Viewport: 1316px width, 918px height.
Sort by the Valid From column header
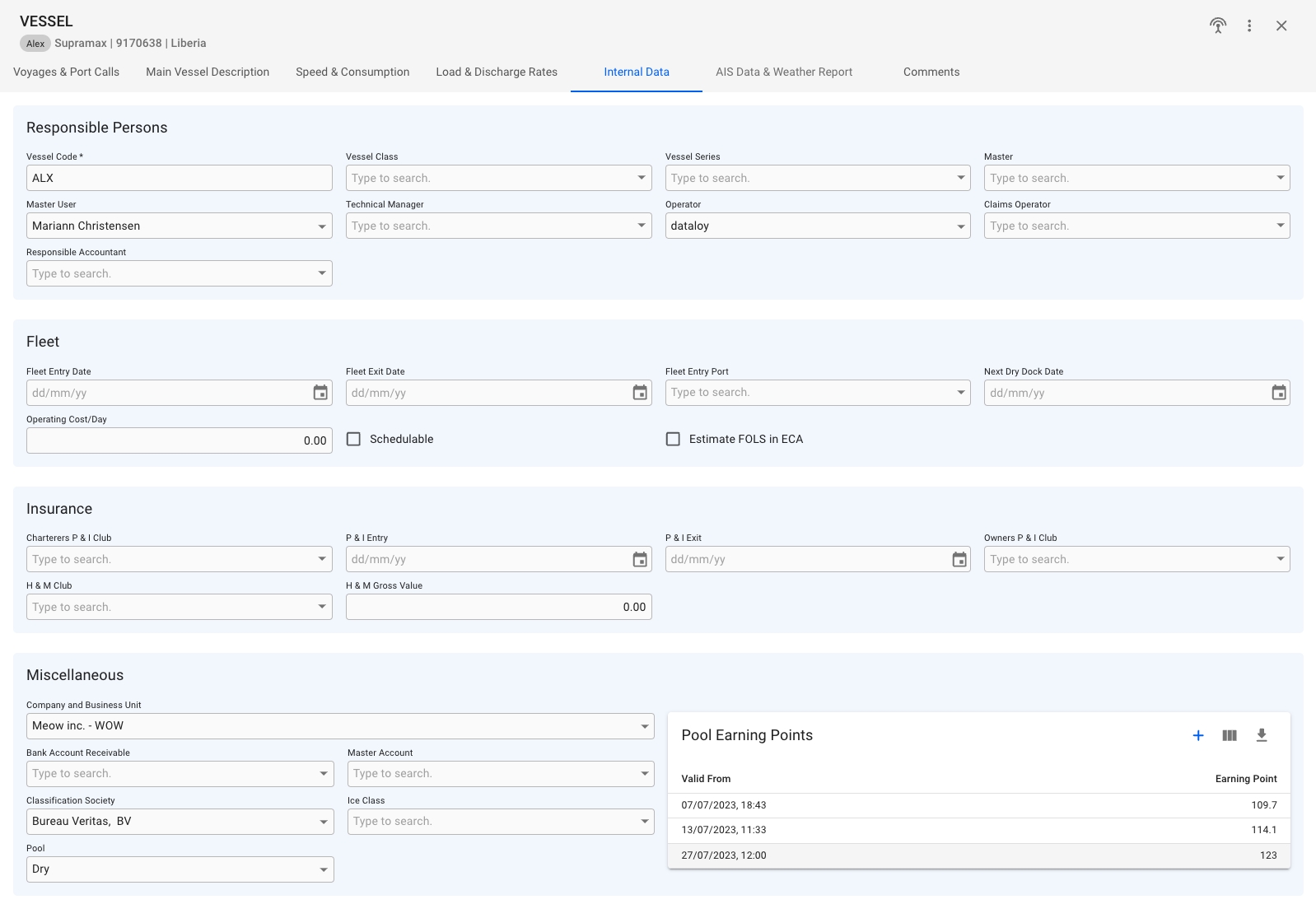point(706,779)
